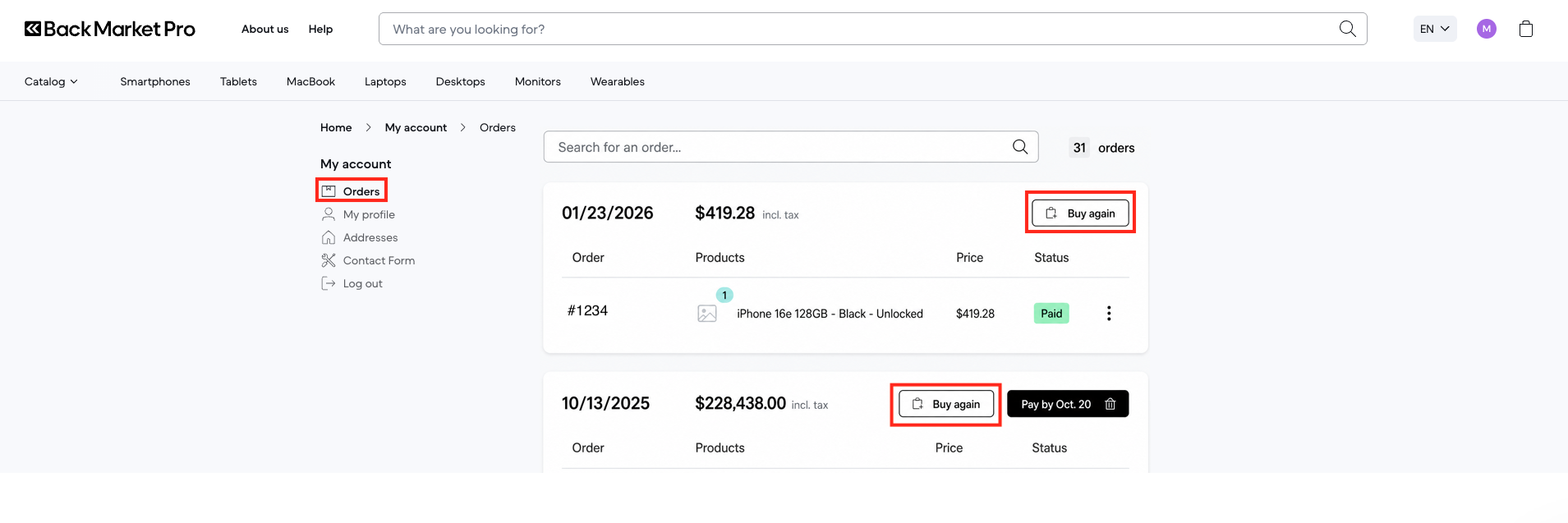1568x523 pixels.
Task: Click the trash icon in Pay by Oct. 20
Action: [x=1110, y=403]
